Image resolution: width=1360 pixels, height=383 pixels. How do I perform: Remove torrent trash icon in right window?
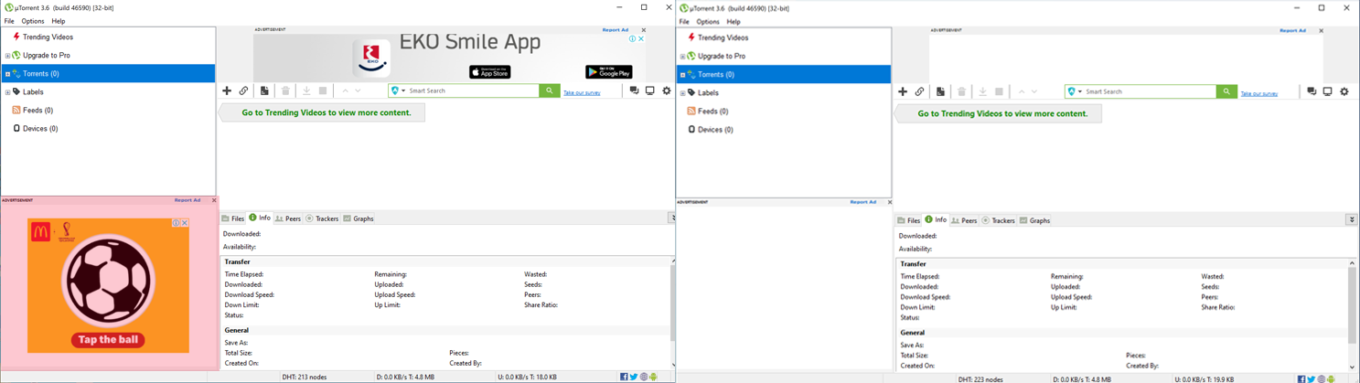(x=962, y=92)
